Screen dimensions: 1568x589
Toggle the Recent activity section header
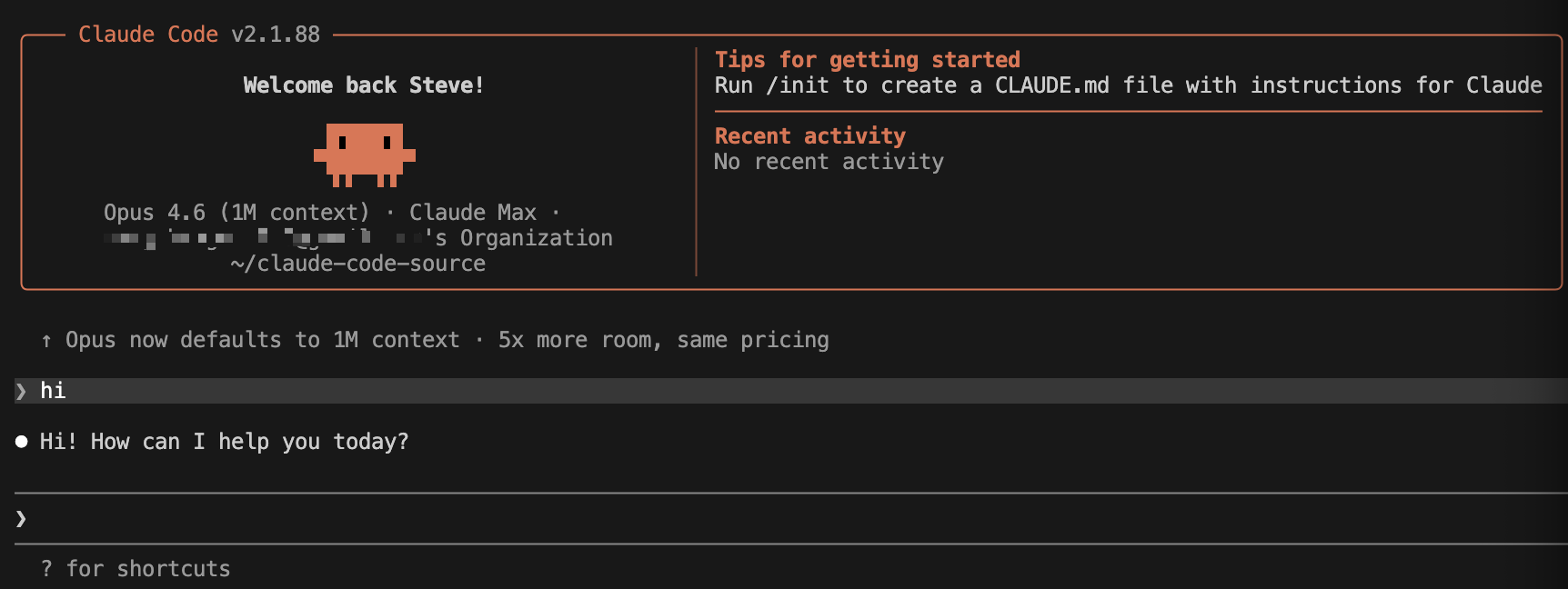[x=809, y=135]
